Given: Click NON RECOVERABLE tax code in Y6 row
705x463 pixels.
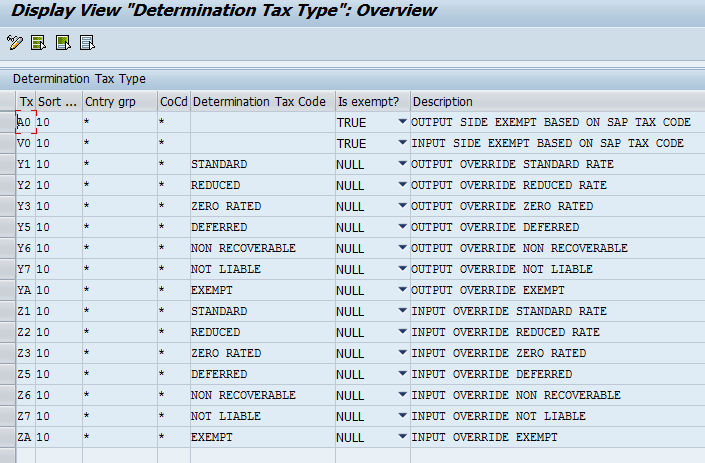Looking at the screenshot, I should coord(243,248).
